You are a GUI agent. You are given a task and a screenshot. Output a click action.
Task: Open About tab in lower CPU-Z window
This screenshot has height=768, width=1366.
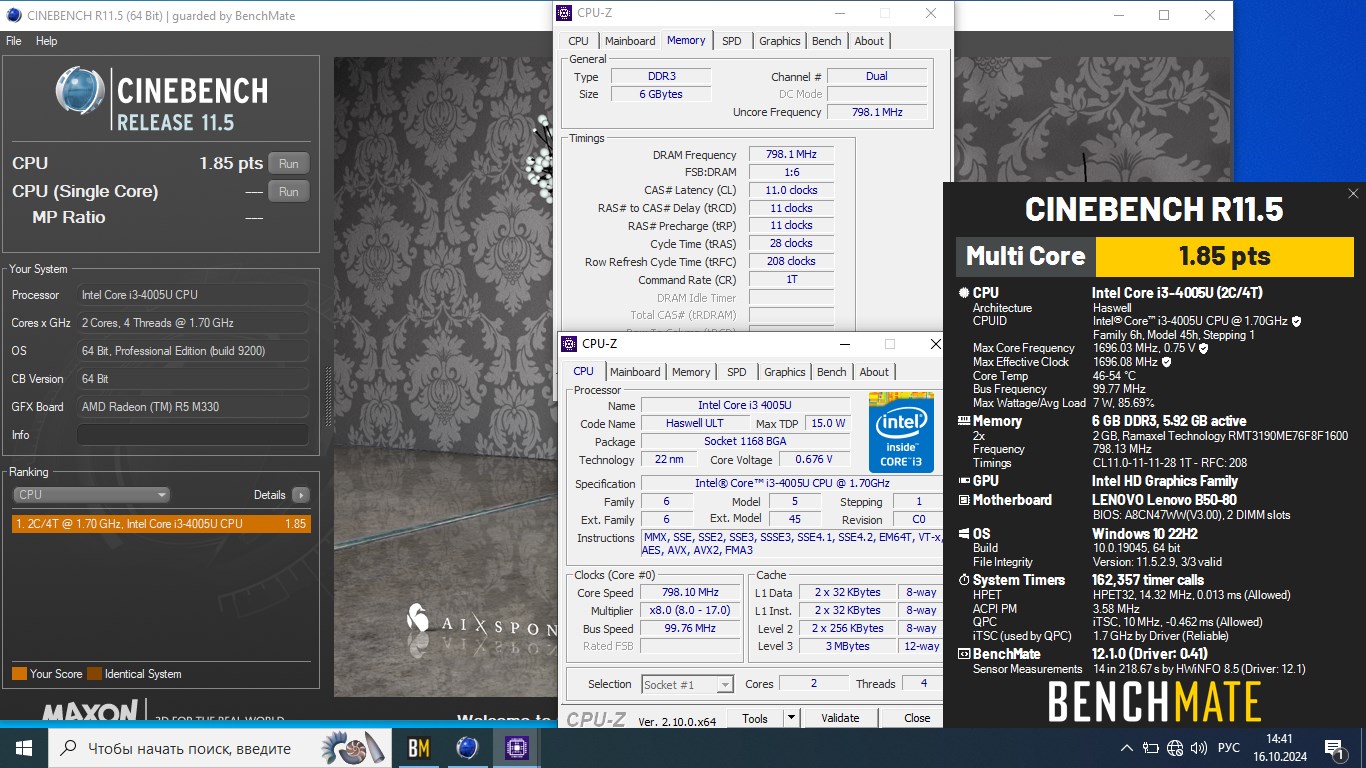pos(874,372)
